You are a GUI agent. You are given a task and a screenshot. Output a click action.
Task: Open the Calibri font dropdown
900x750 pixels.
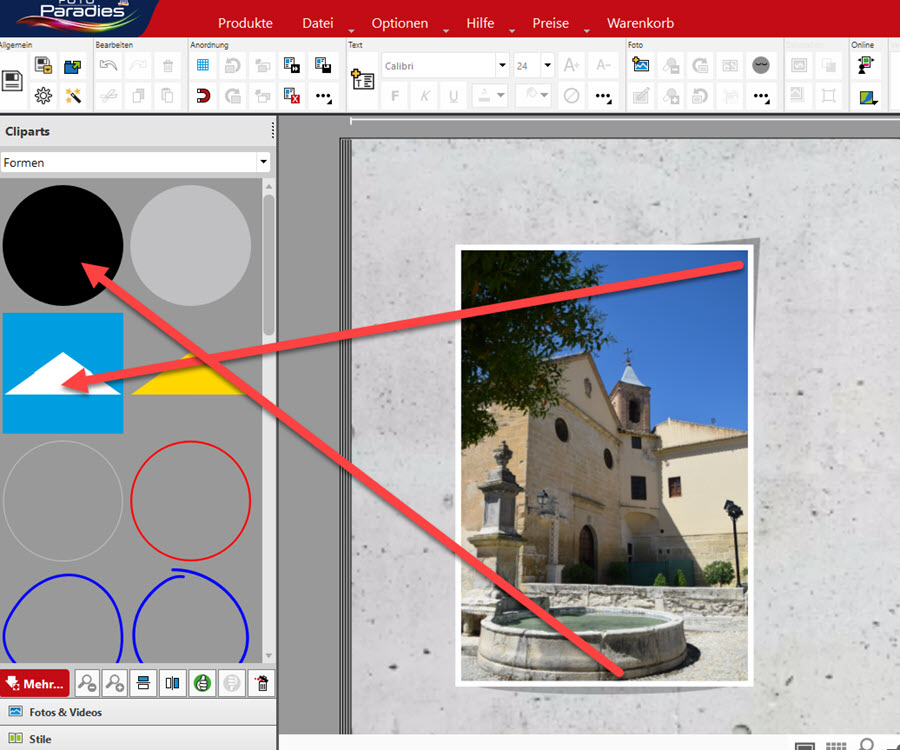coord(502,66)
